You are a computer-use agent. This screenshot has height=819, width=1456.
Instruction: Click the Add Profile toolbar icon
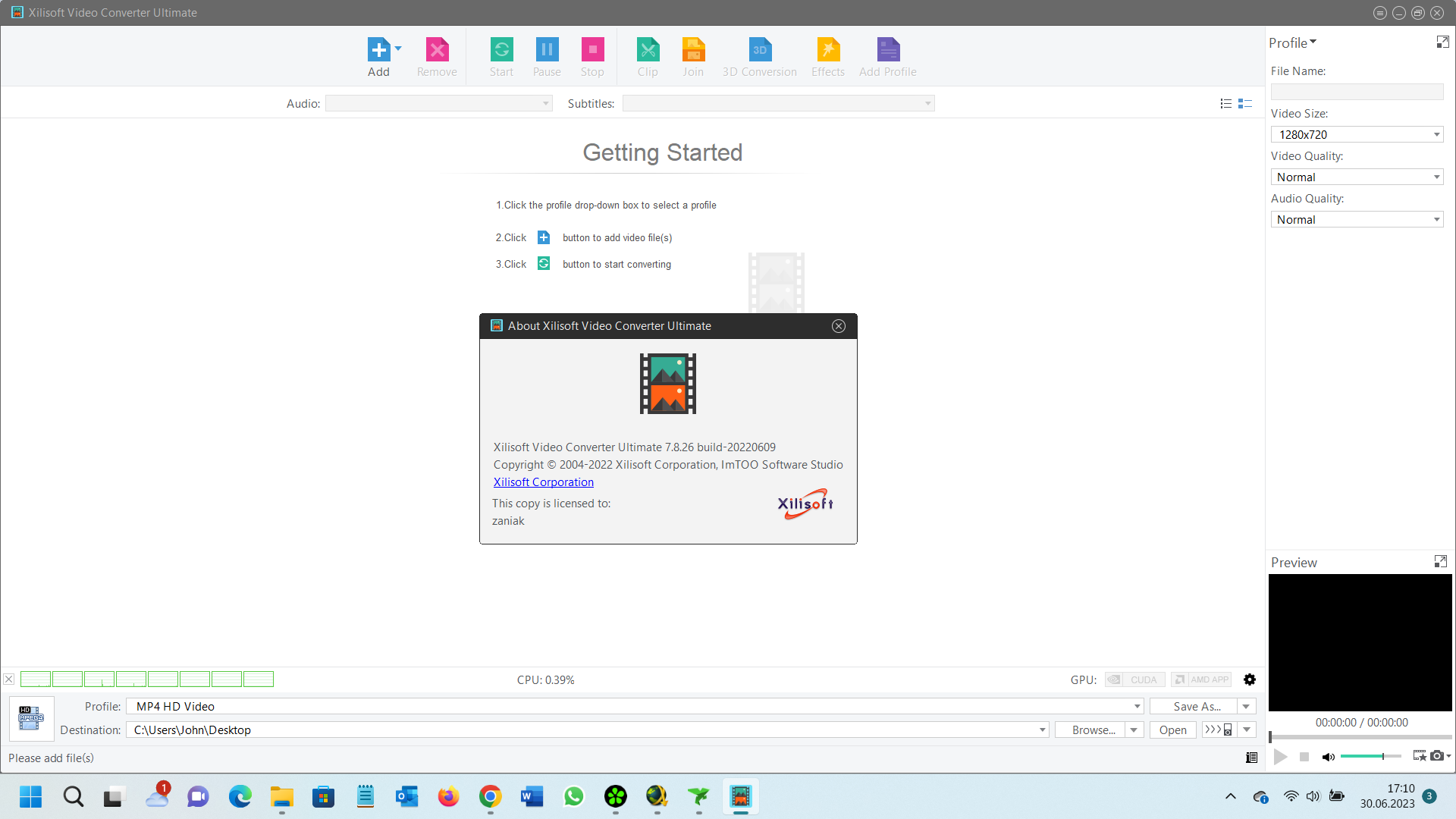point(888,49)
